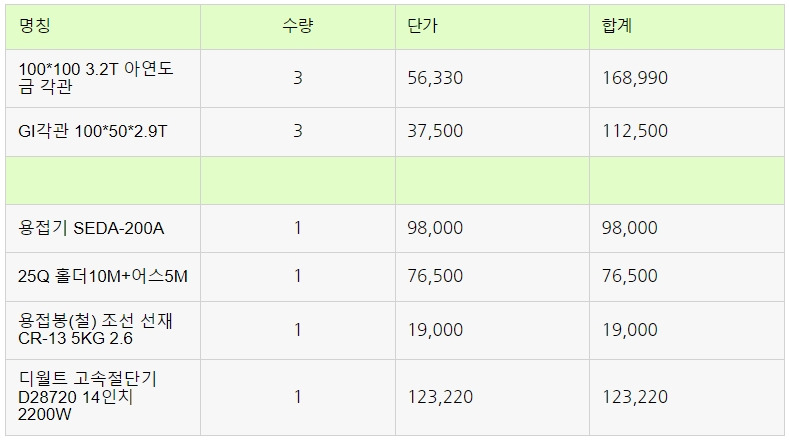
Task: Select the 디월트 고속절단기 D28720 item
Action: click(88, 397)
